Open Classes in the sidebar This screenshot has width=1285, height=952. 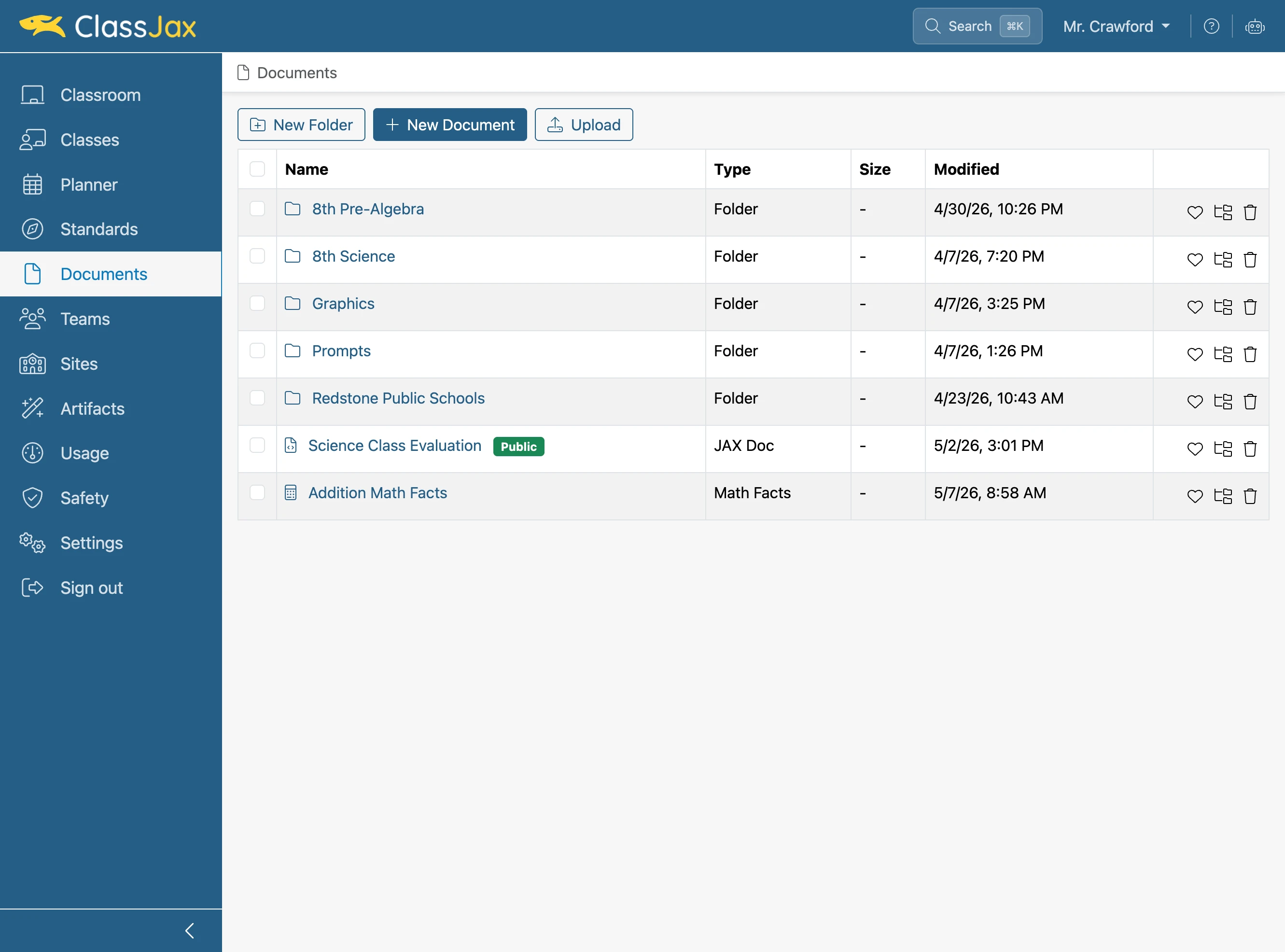point(111,140)
